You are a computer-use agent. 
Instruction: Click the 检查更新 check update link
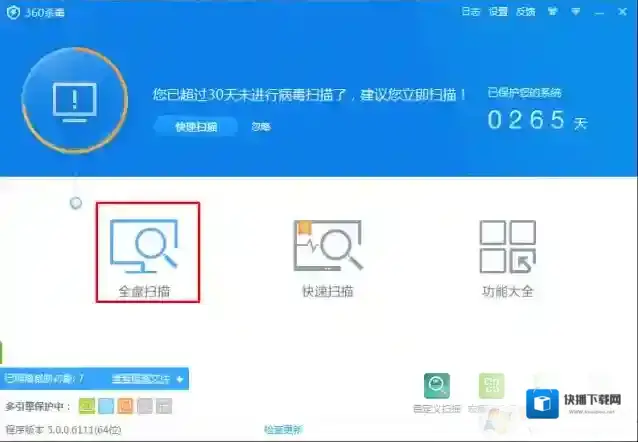282,430
